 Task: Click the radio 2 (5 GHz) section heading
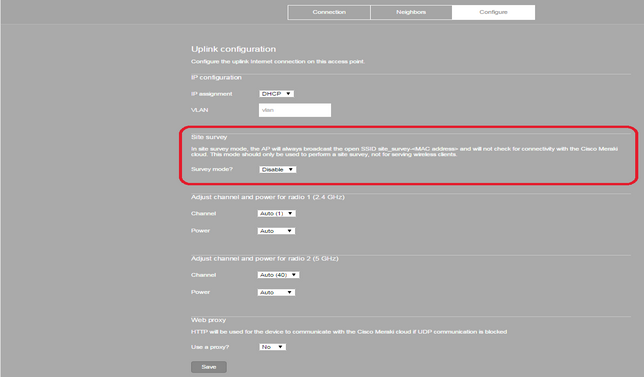[264, 258]
